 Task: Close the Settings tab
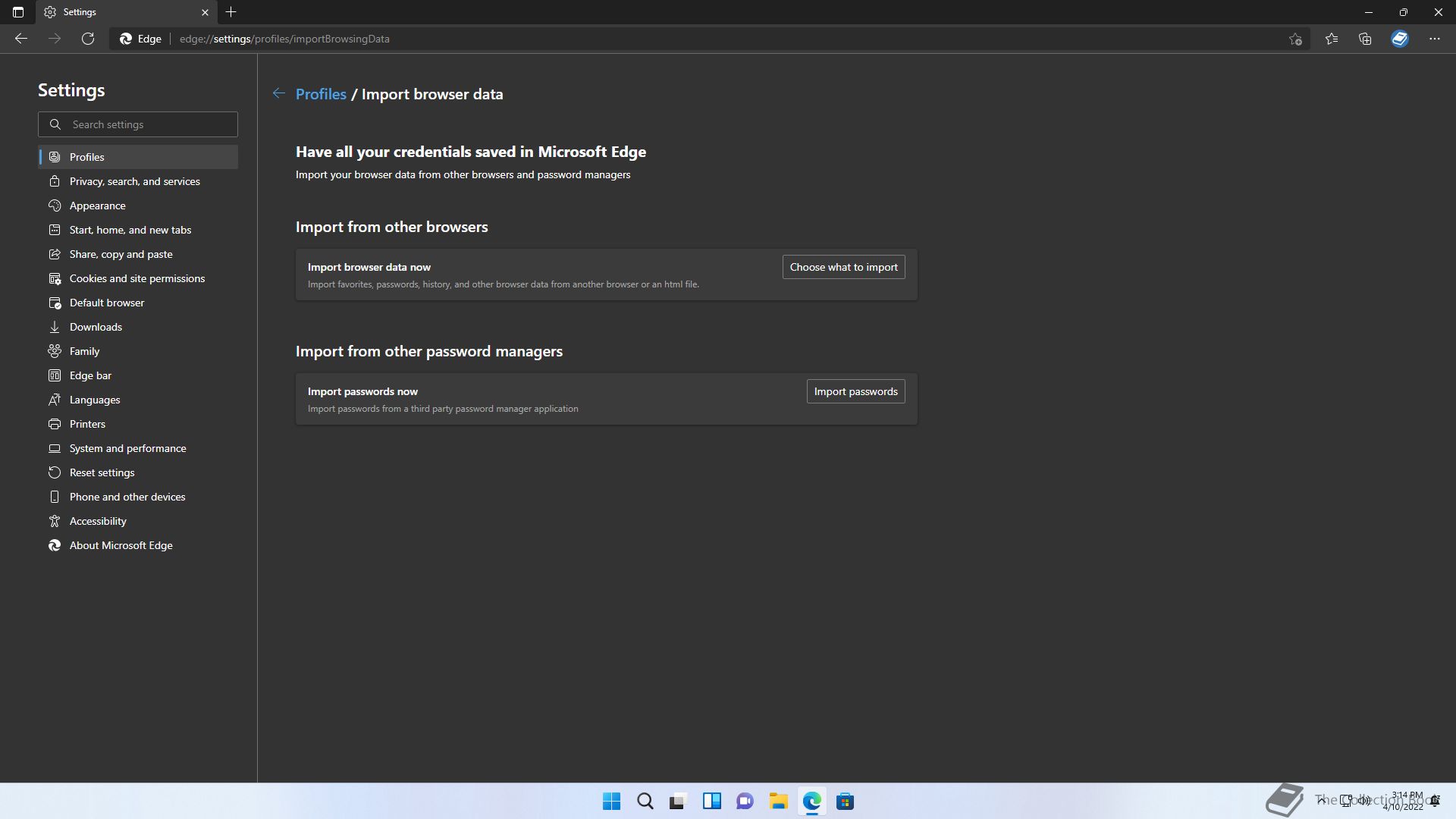205,12
